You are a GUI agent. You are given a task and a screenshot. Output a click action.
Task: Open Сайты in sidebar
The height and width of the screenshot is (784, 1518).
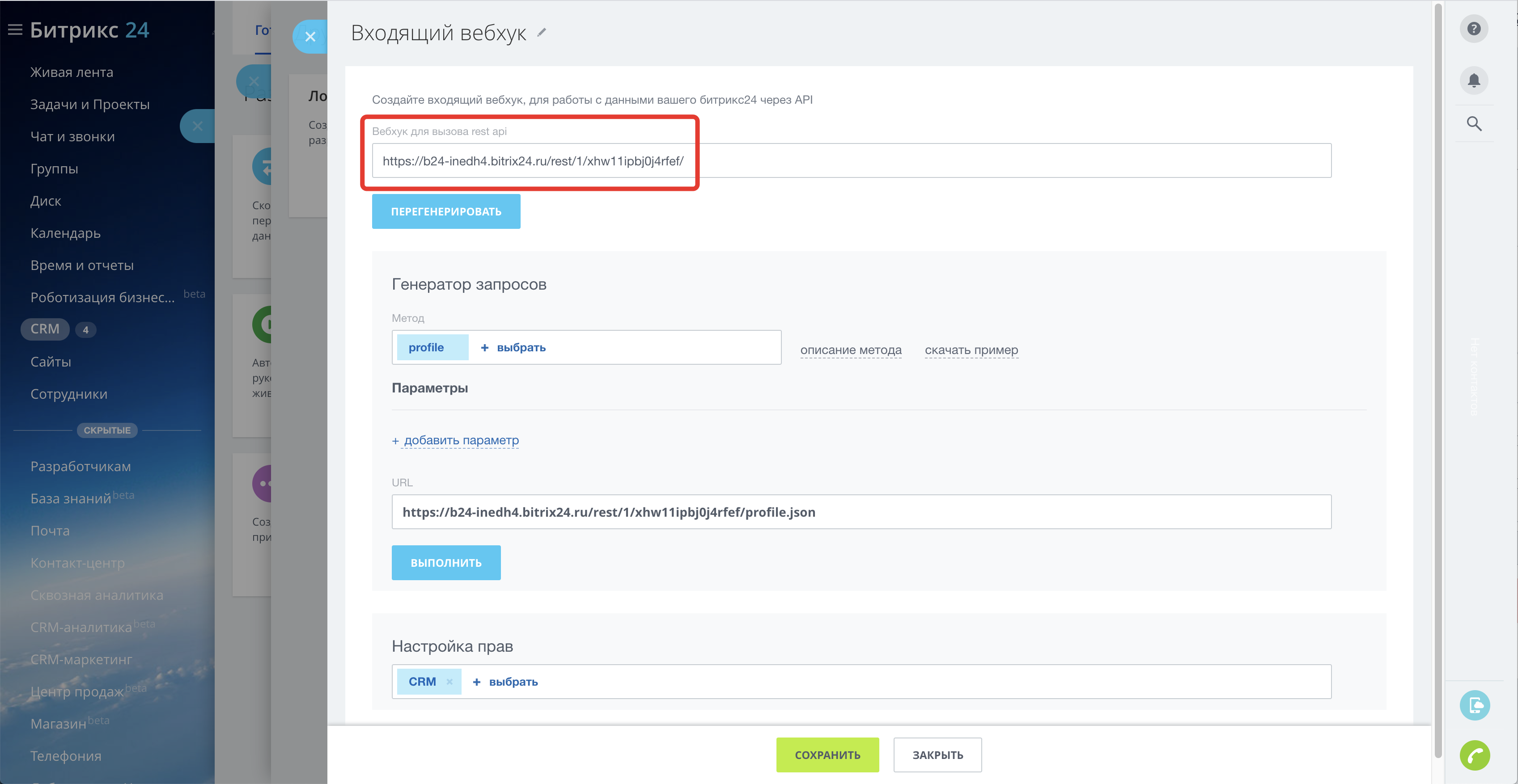coord(51,362)
